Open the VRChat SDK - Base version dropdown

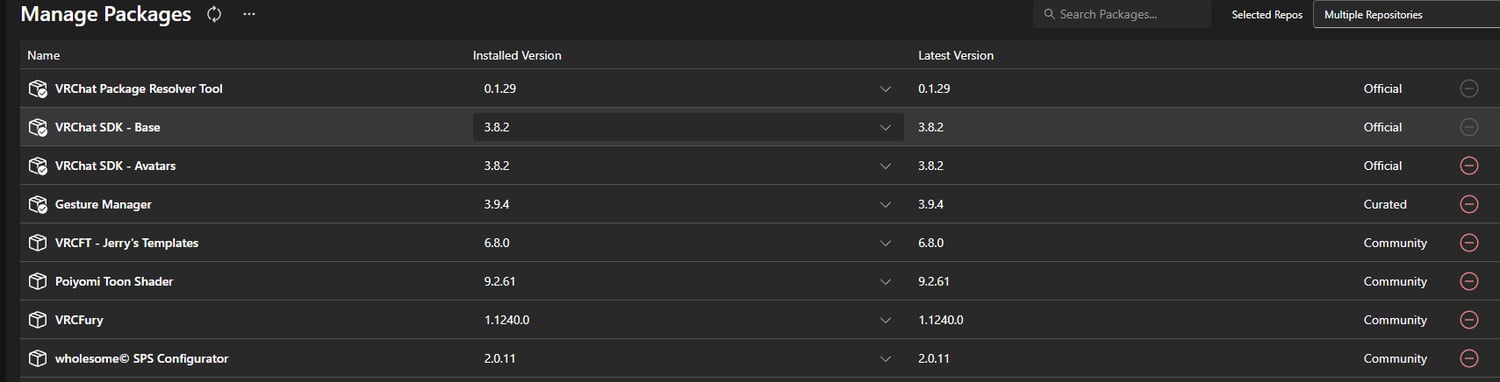[x=688, y=127]
